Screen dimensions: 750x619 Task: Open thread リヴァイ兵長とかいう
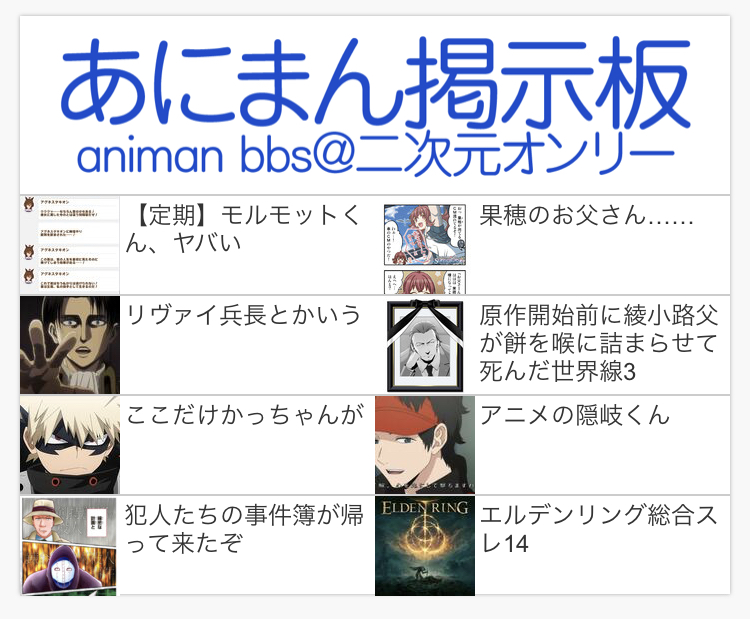[x=243, y=315]
